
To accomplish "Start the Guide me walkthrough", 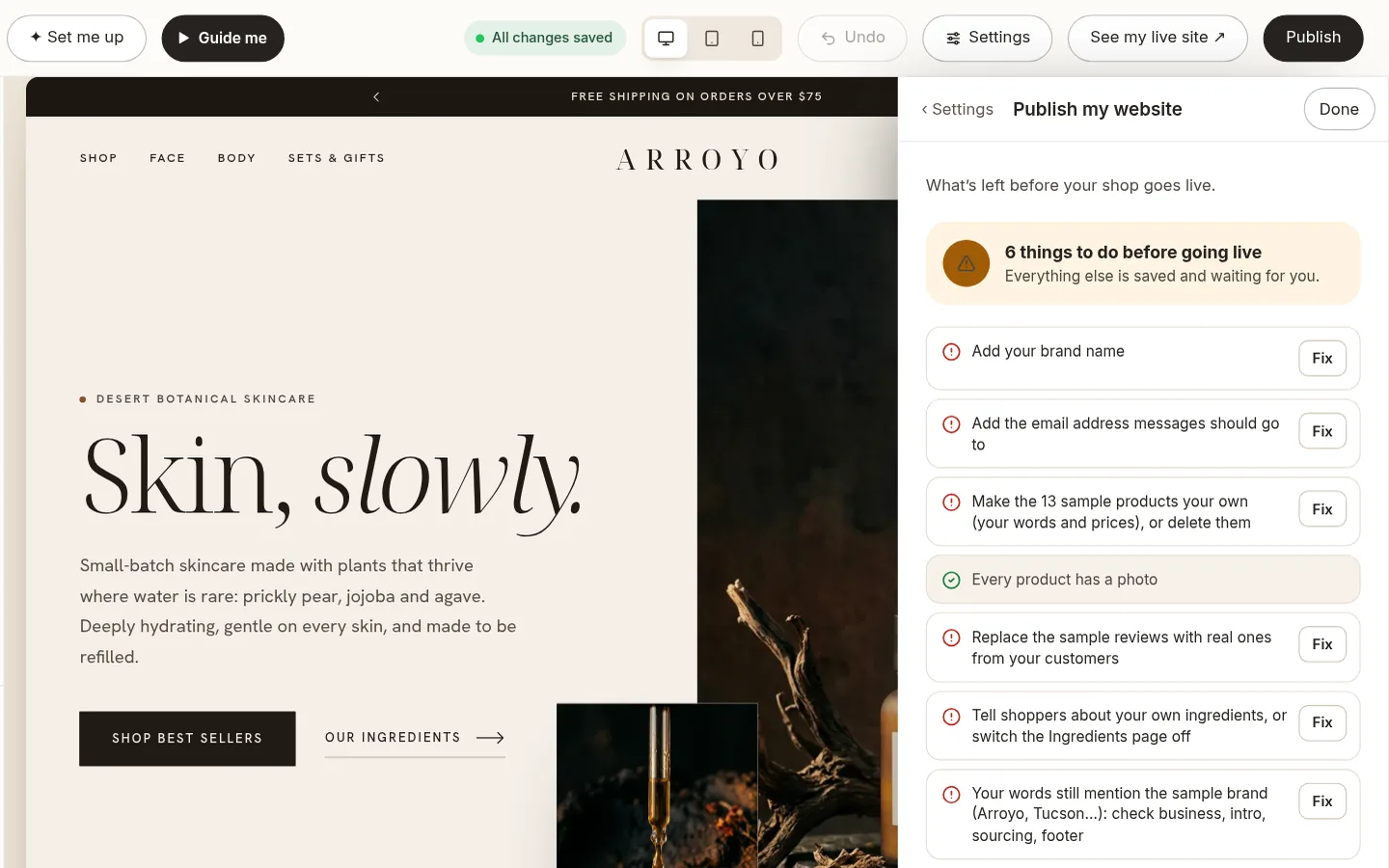I will coord(223,39).
